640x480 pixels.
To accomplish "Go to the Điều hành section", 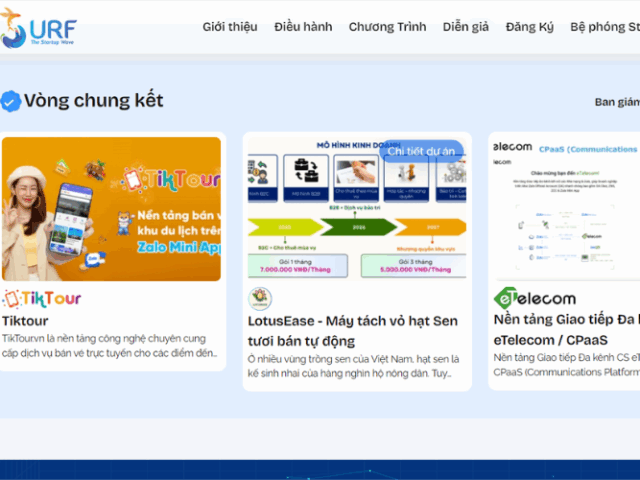I will [302, 27].
